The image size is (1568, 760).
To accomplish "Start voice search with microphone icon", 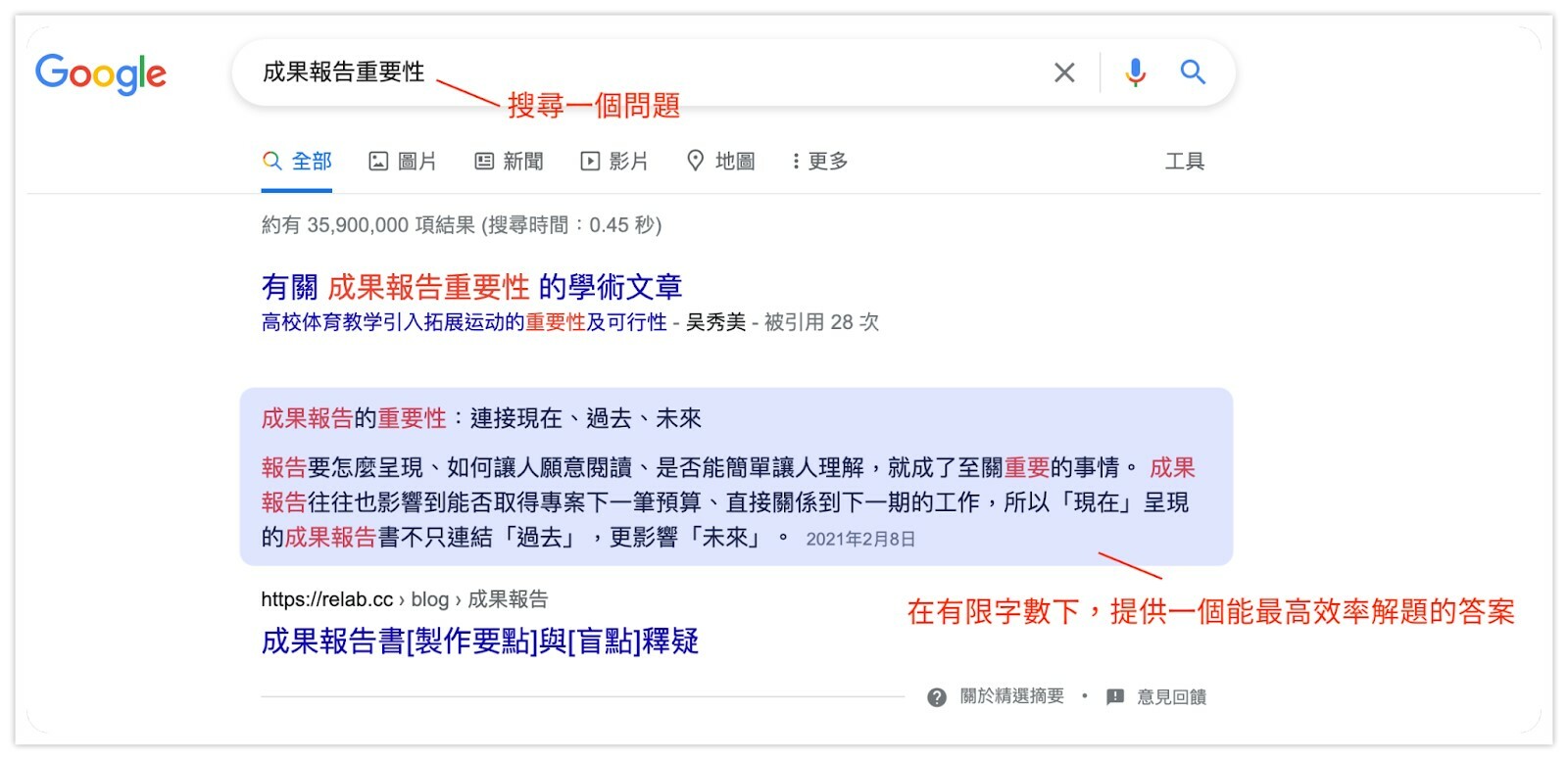I will tap(1135, 72).
